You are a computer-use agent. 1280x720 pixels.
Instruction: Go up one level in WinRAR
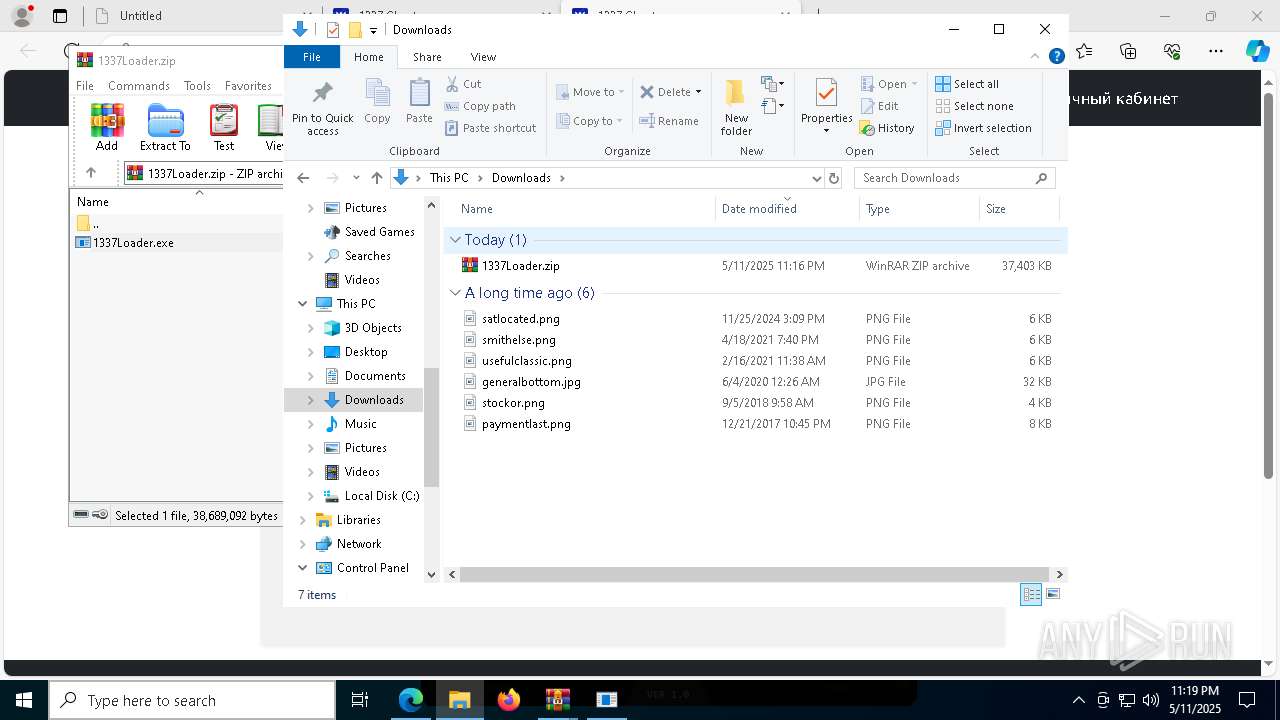point(91,172)
